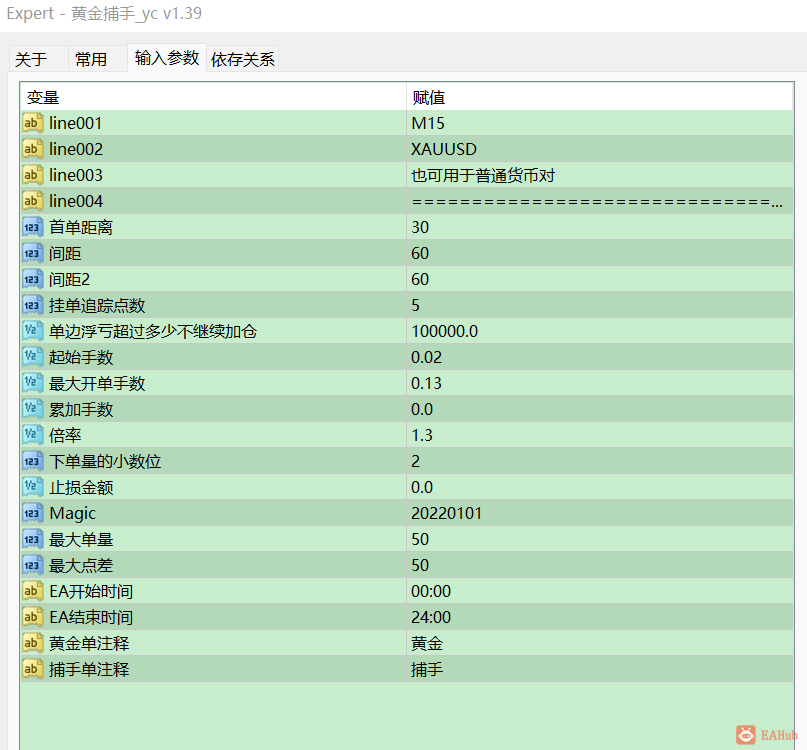The width and height of the screenshot is (807, 750).
Task: Edit the 间距2 value cell
Action: 600,279
